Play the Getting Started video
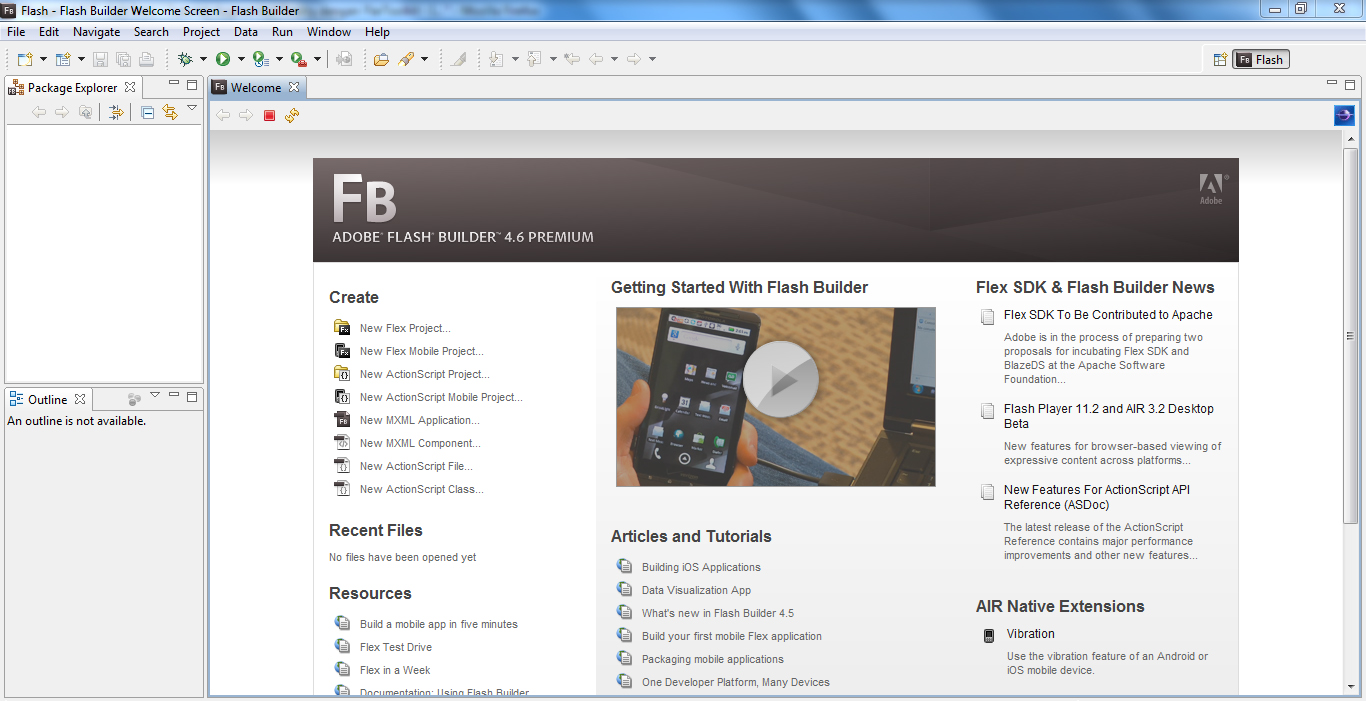Viewport: 1366px width, 701px height. (781, 379)
